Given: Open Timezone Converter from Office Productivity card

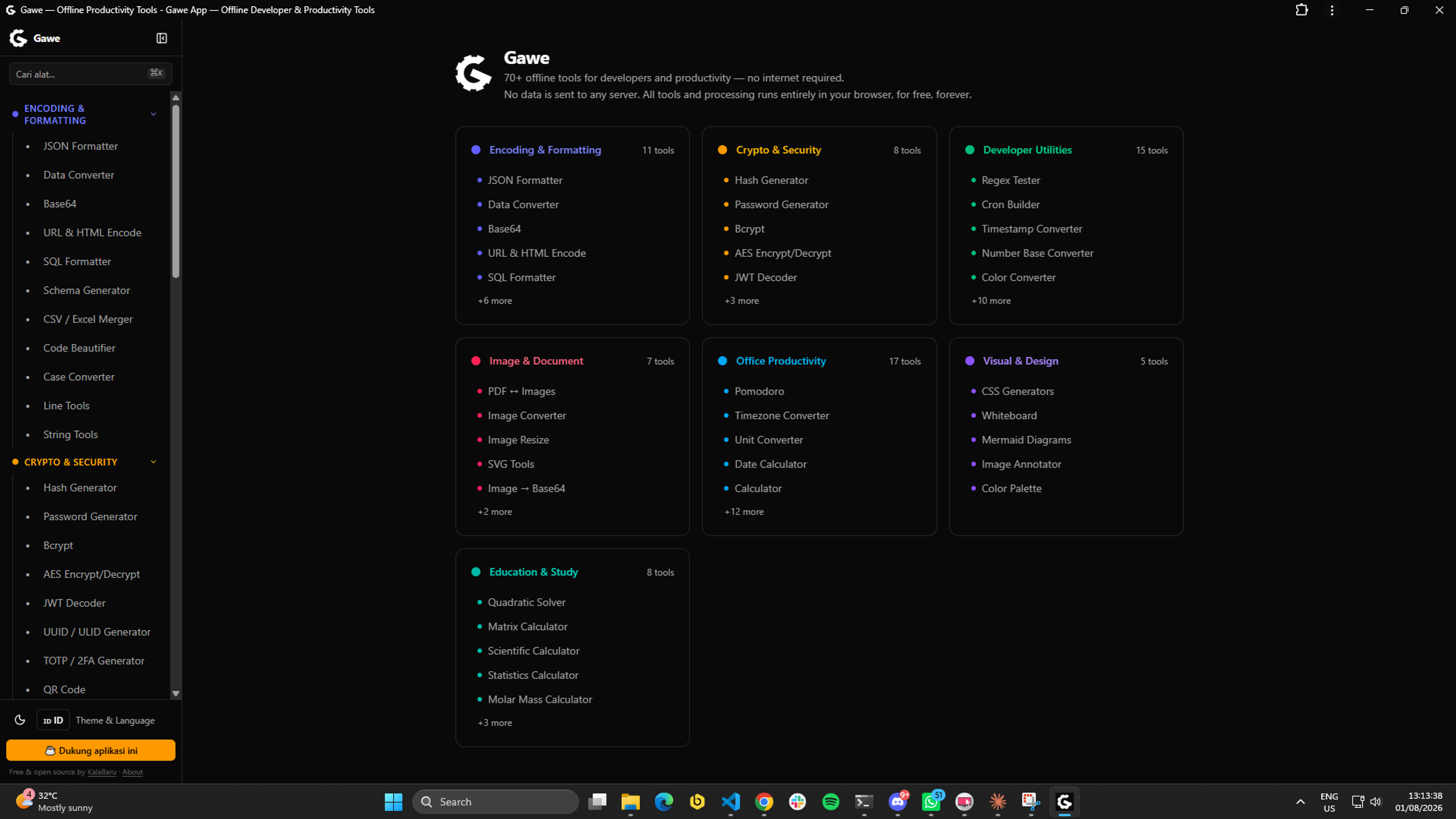Looking at the screenshot, I should coord(781,416).
